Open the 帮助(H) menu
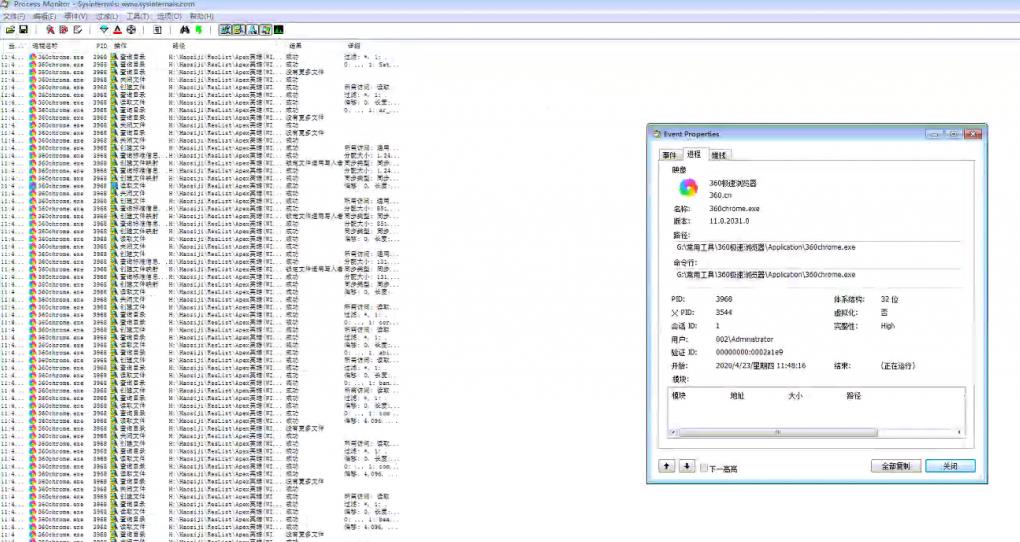1020x542 pixels. [201, 16]
